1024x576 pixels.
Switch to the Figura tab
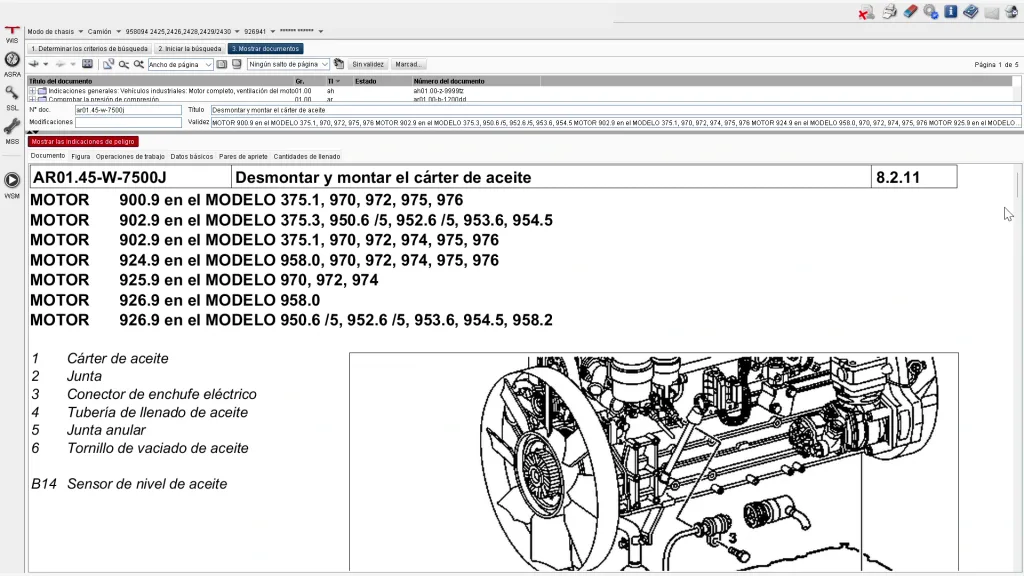(x=81, y=157)
